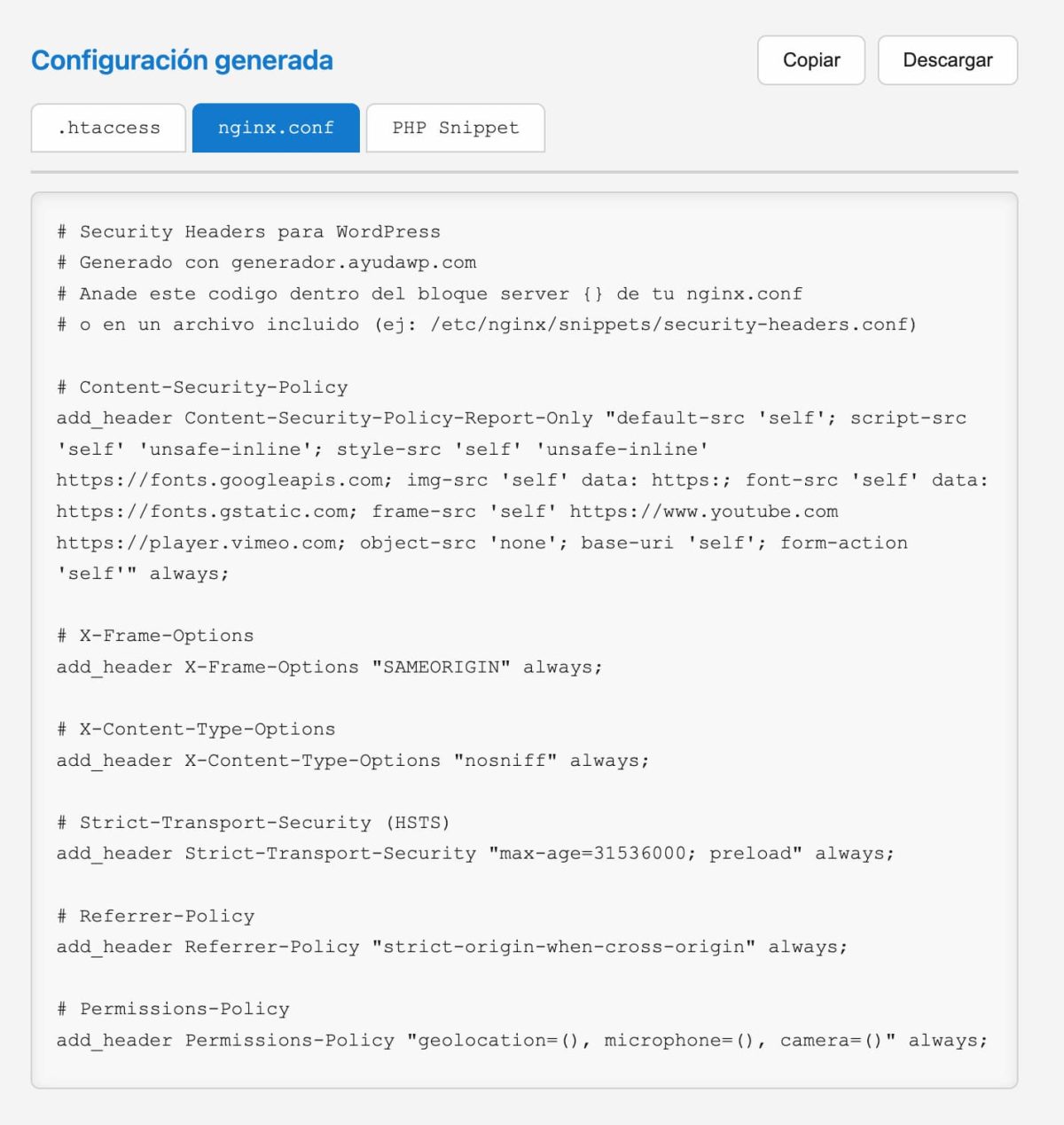Click the 'add_header Permissions-Policy' geolocation line
This screenshot has width=1064, height=1125.
coord(522,1041)
